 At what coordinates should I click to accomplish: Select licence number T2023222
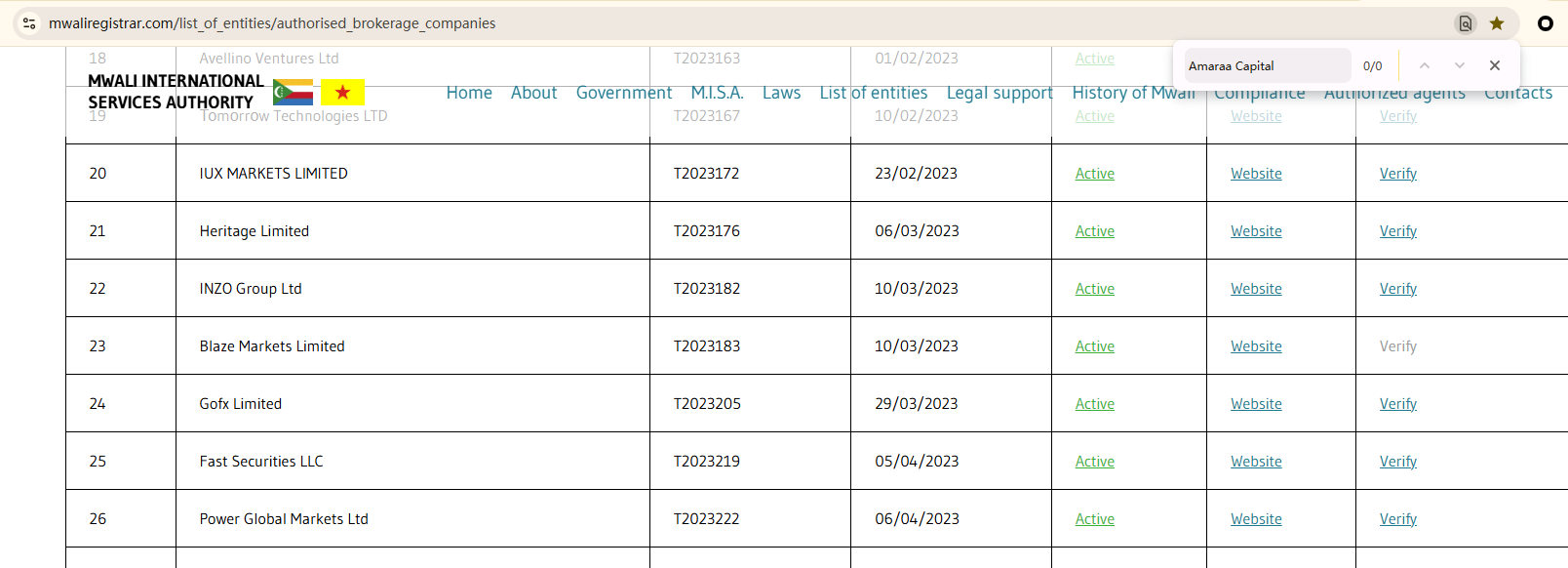point(706,519)
